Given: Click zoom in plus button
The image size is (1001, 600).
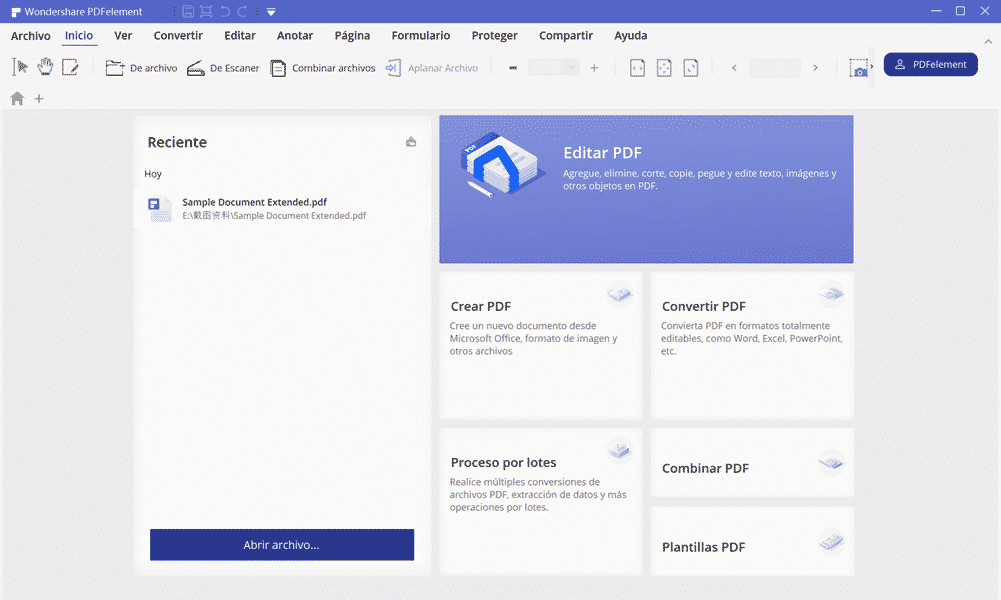Looking at the screenshot, I should click(x=594, y=68).
